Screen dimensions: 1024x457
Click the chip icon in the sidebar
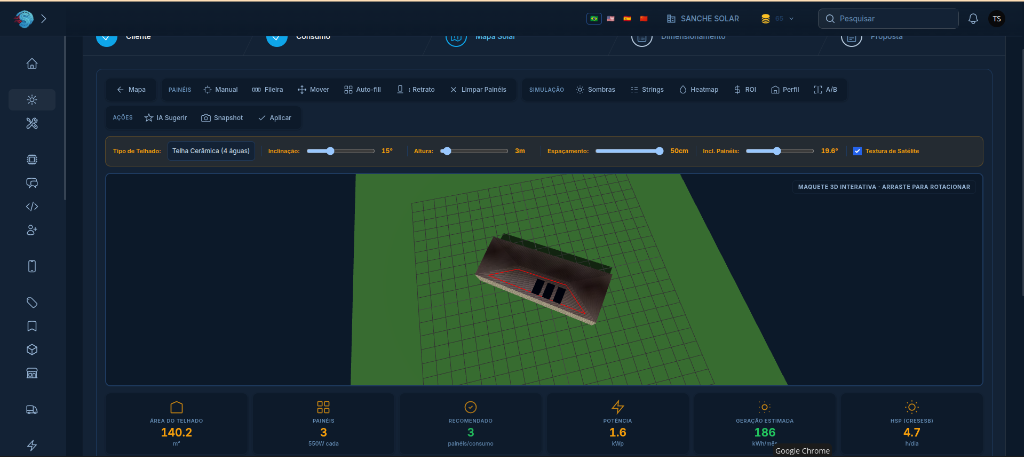(32, 159)
